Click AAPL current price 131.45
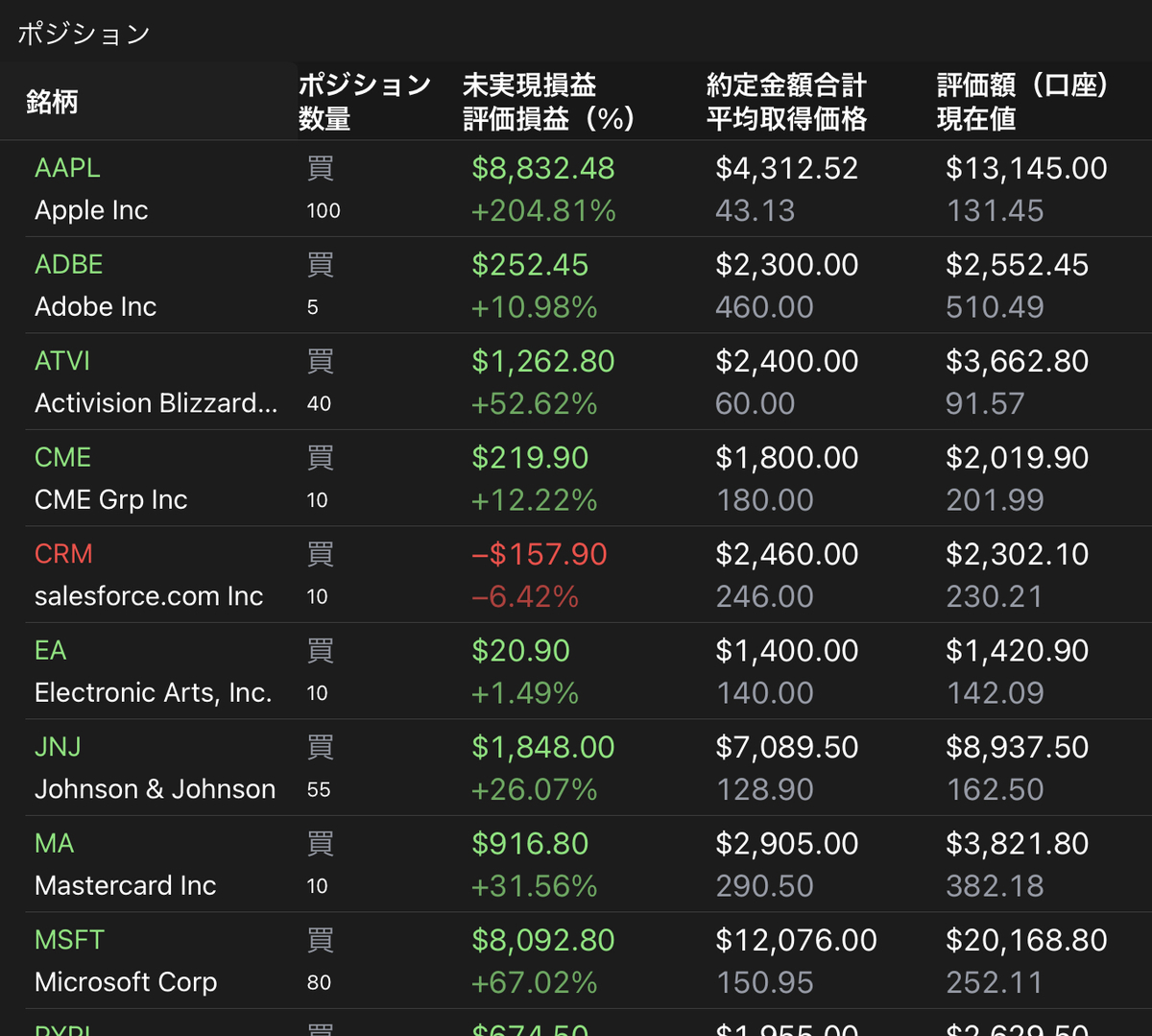This screenshot has height=1036, width=1152. [996, 210]
